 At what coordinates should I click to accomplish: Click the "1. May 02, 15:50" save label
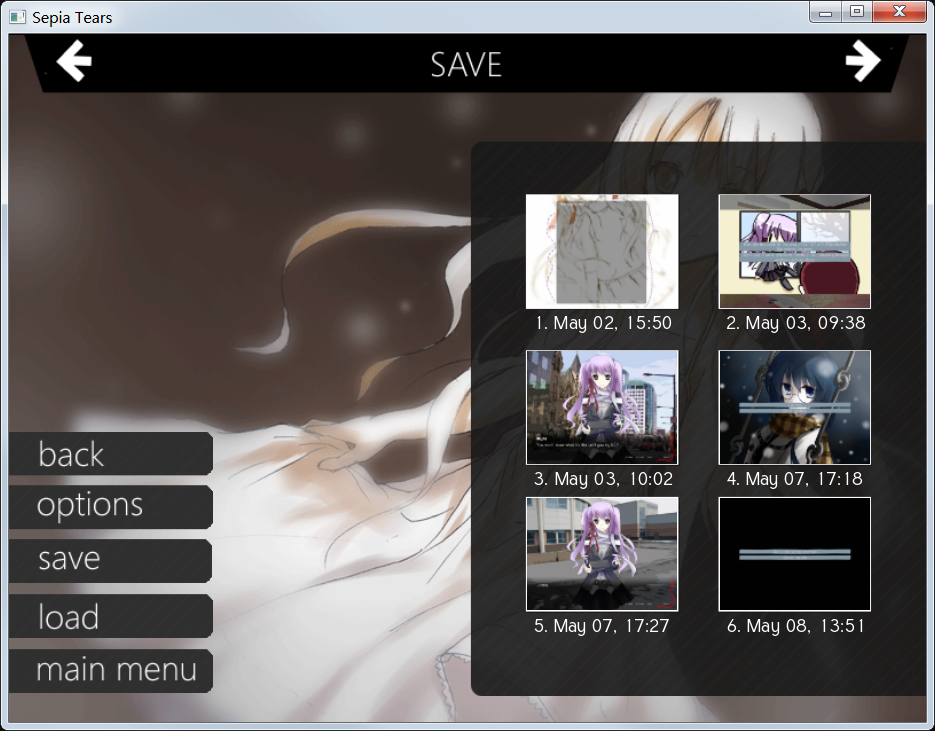point(603,323)
